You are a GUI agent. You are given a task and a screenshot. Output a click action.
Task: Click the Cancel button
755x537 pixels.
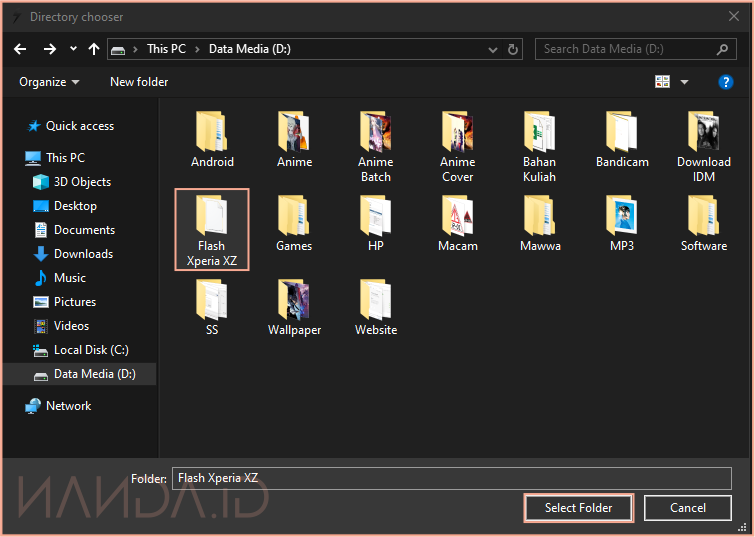(687, 508)
